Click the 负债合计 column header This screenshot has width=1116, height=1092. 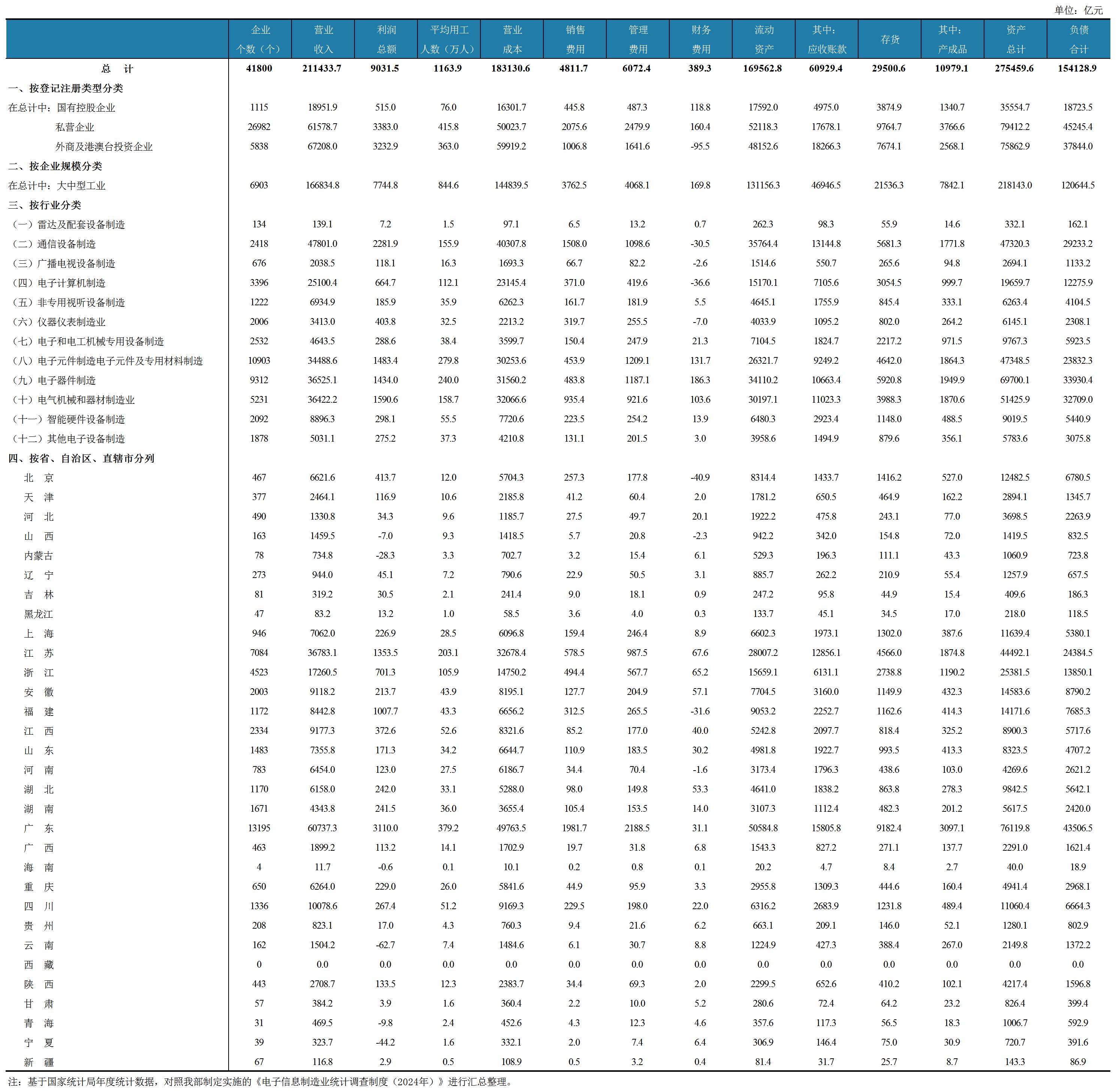point(1078,39)
